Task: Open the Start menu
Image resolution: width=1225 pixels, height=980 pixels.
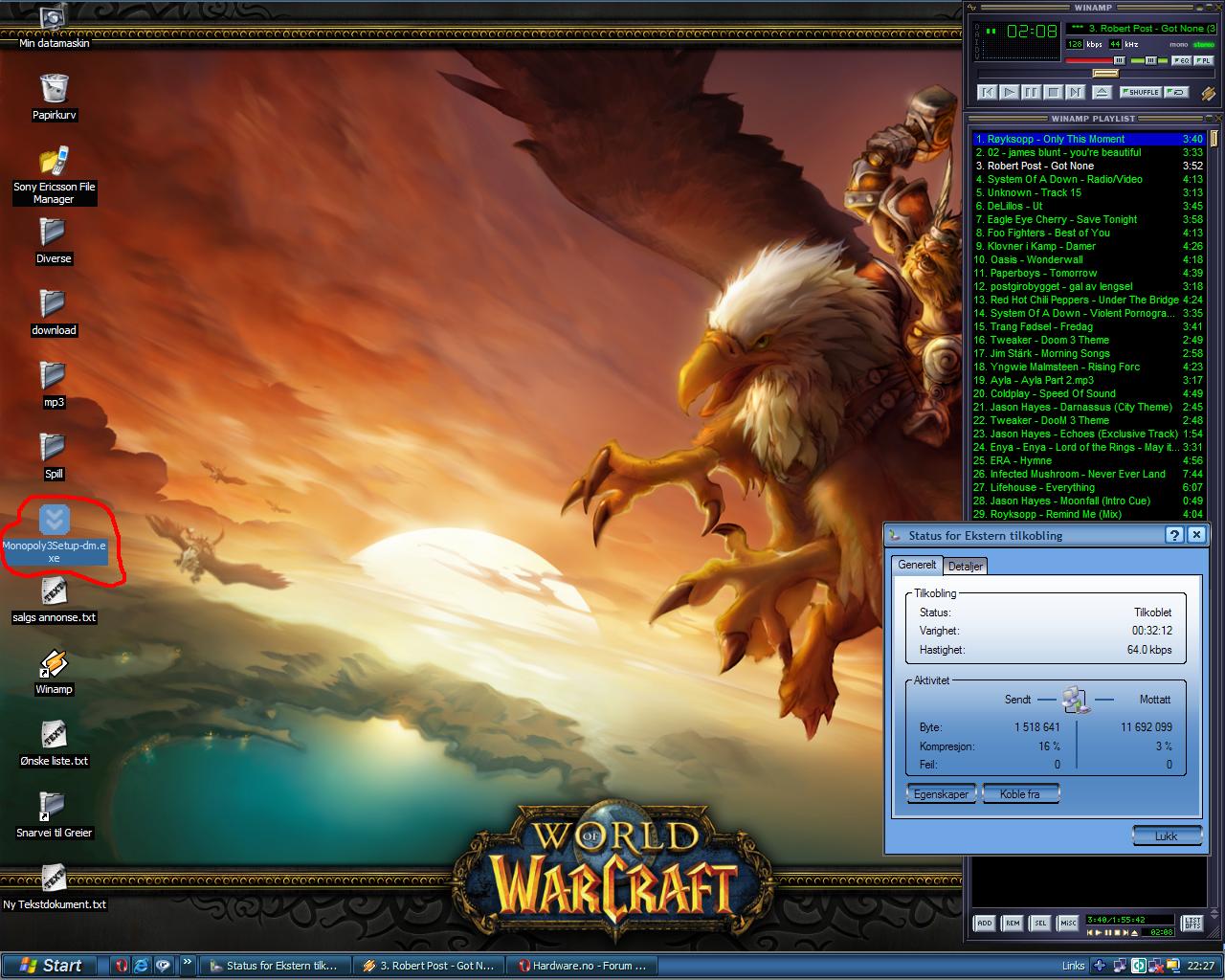Action: (52, 966)
